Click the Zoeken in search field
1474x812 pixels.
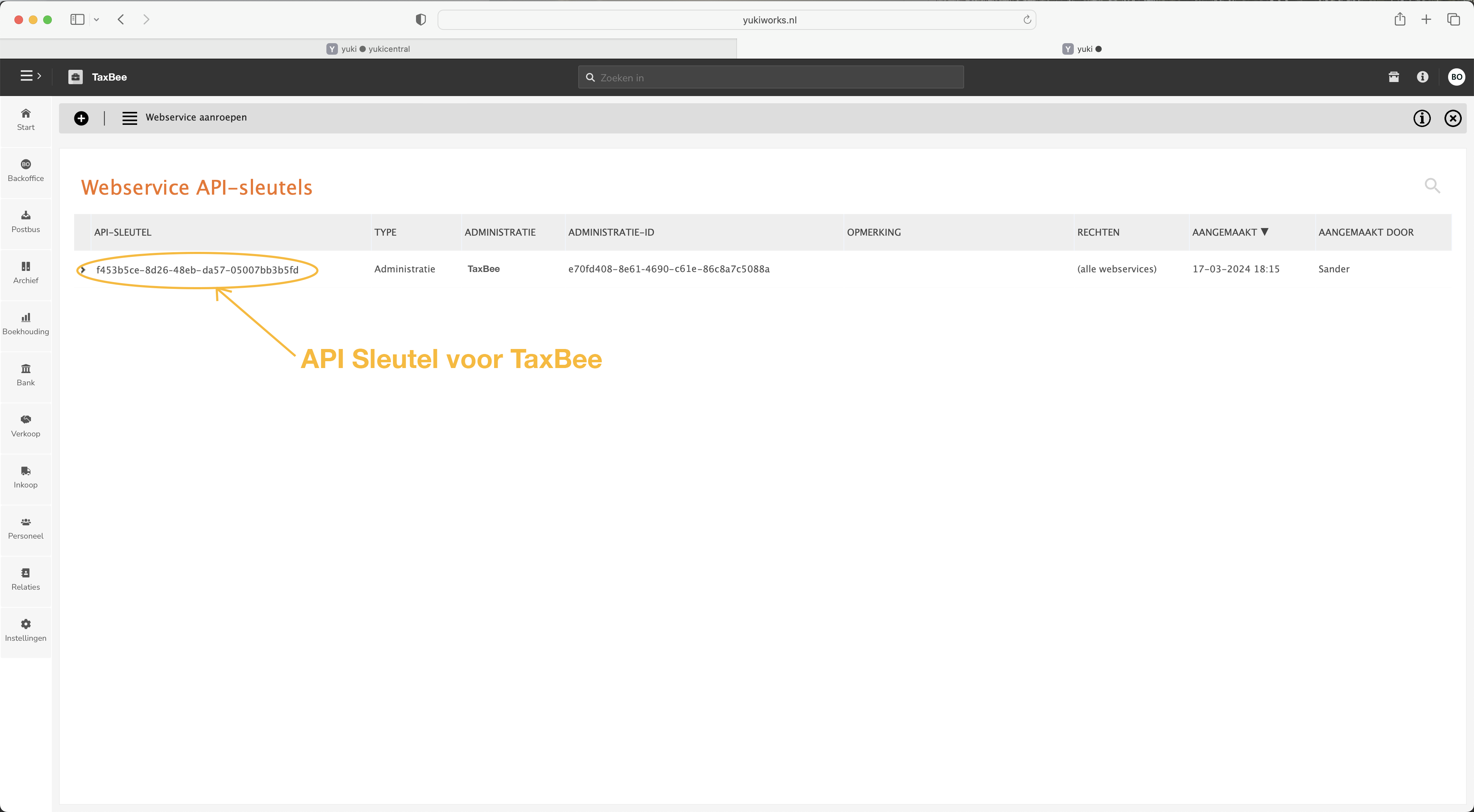(771, 77)
